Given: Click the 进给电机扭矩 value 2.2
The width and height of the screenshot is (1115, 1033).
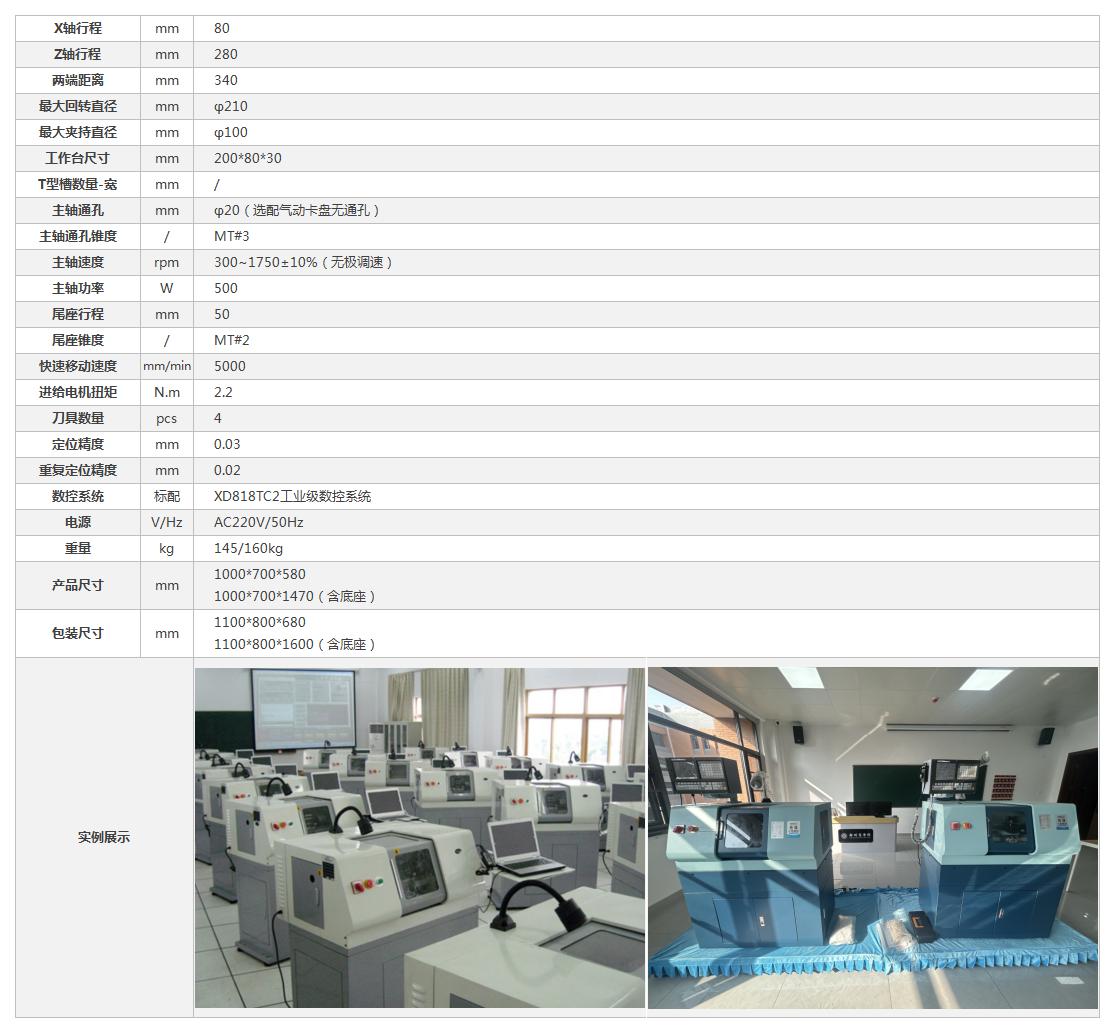Looking at the screenshot, I should tap(223, 392).
